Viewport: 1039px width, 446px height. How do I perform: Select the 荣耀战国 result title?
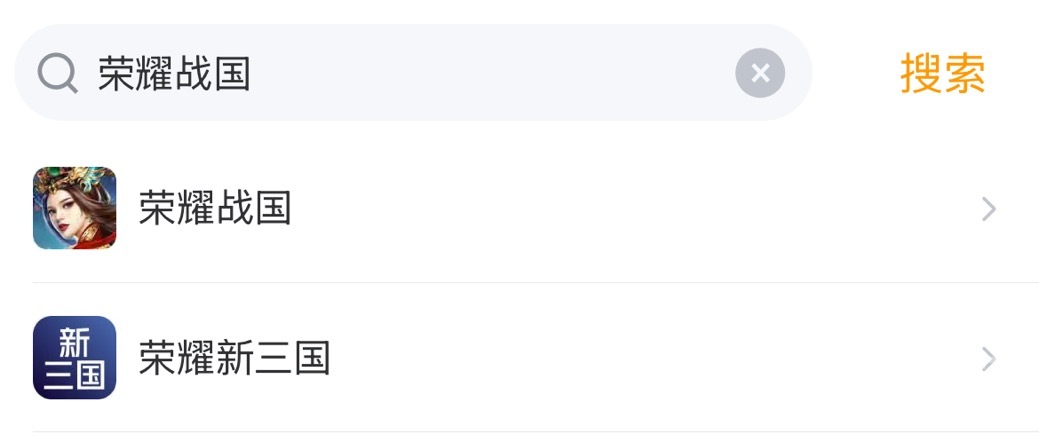[215, 208]
